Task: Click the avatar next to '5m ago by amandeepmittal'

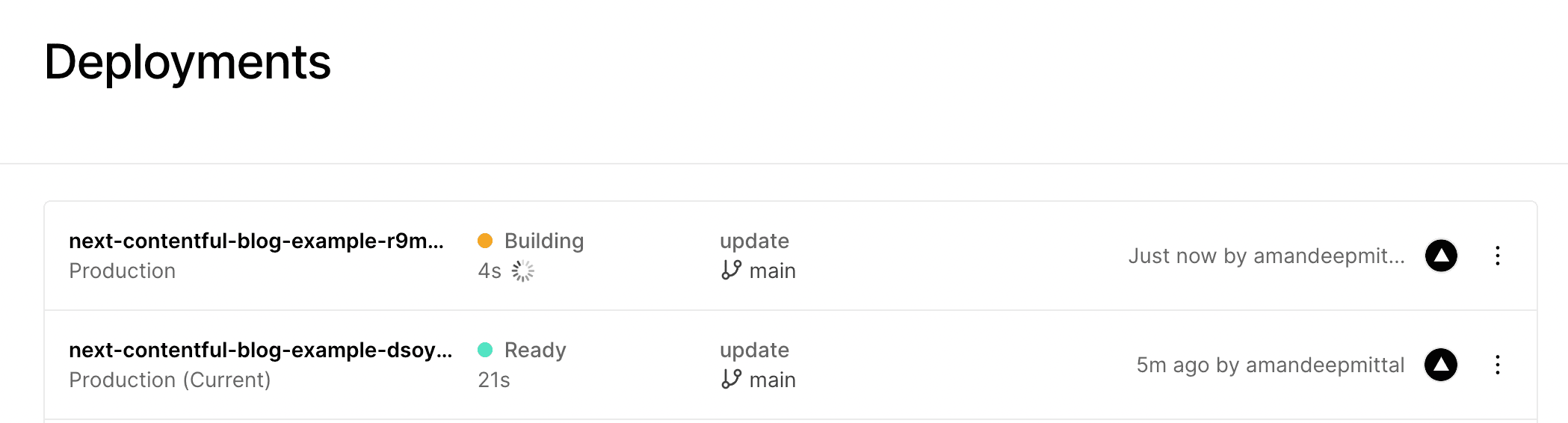Action: 1441,365
